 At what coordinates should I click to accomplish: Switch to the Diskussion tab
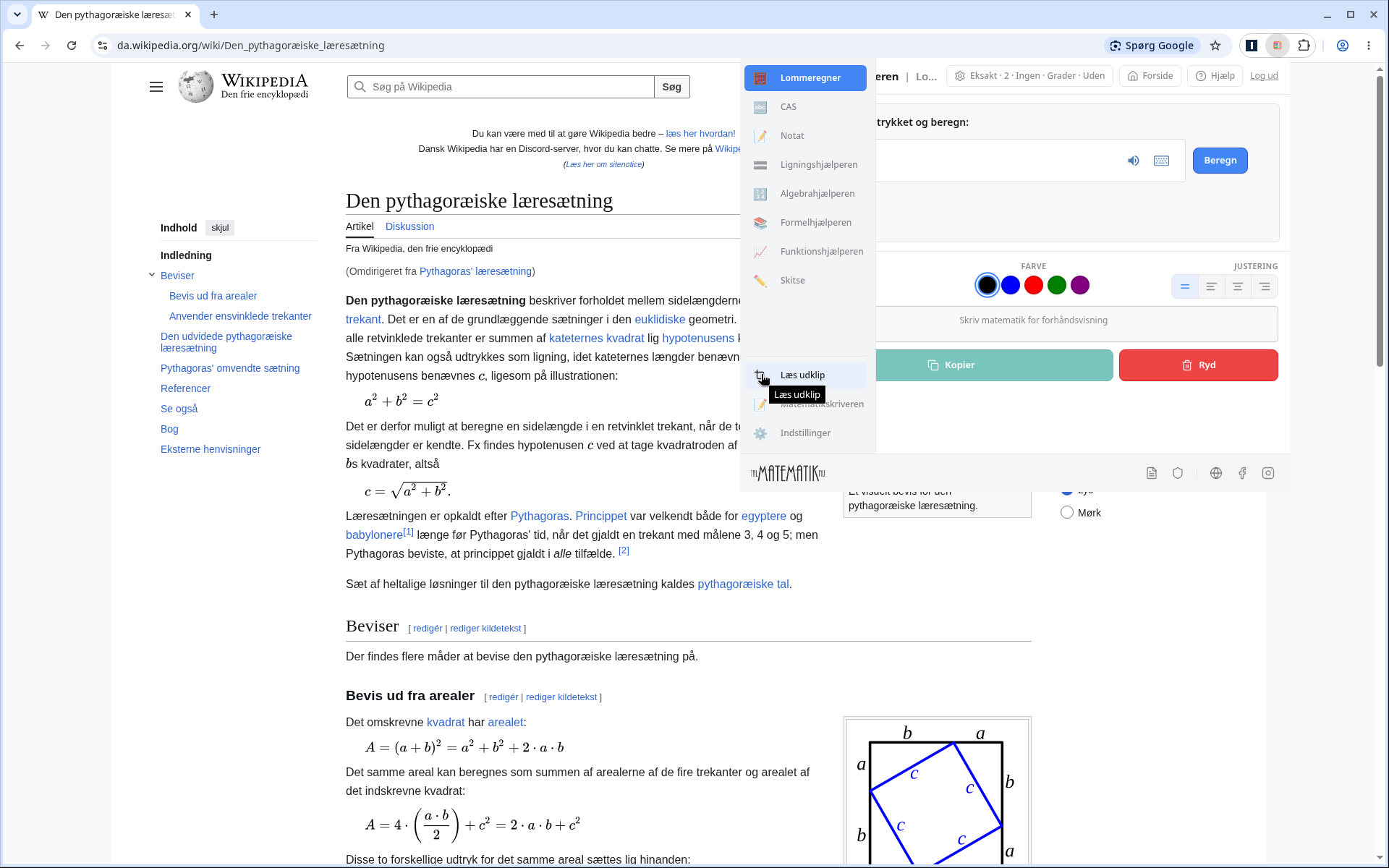coord(409,226)
